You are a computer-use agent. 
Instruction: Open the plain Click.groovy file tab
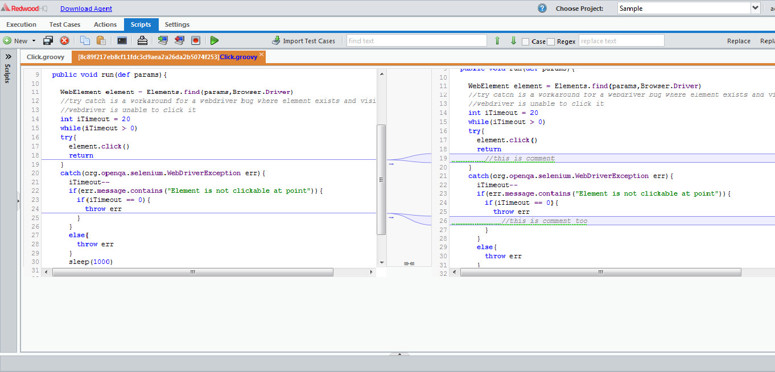coord(45,57)
